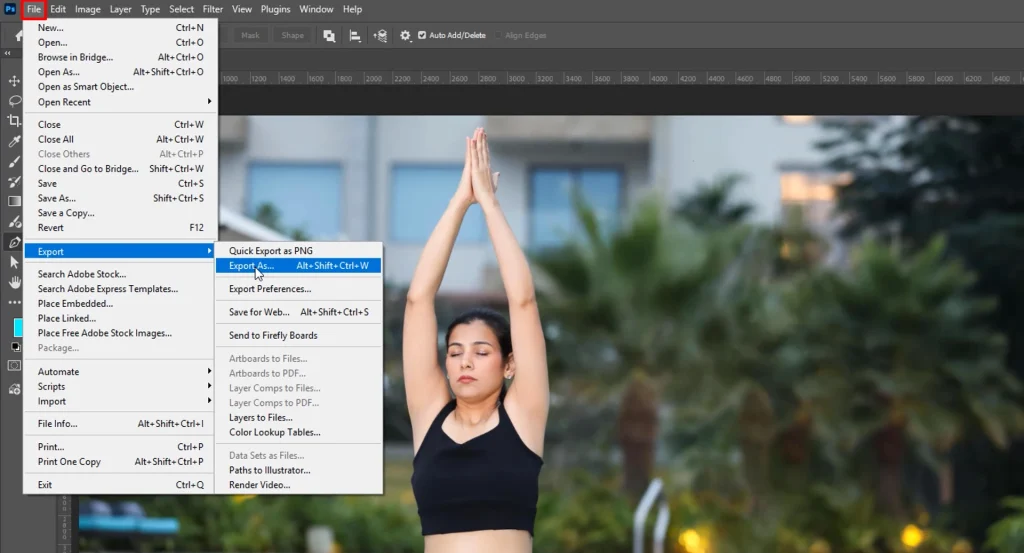Viewport: 1024px width, 553px height.
Task: Open the Image menu
Action: tap(88, 9)
